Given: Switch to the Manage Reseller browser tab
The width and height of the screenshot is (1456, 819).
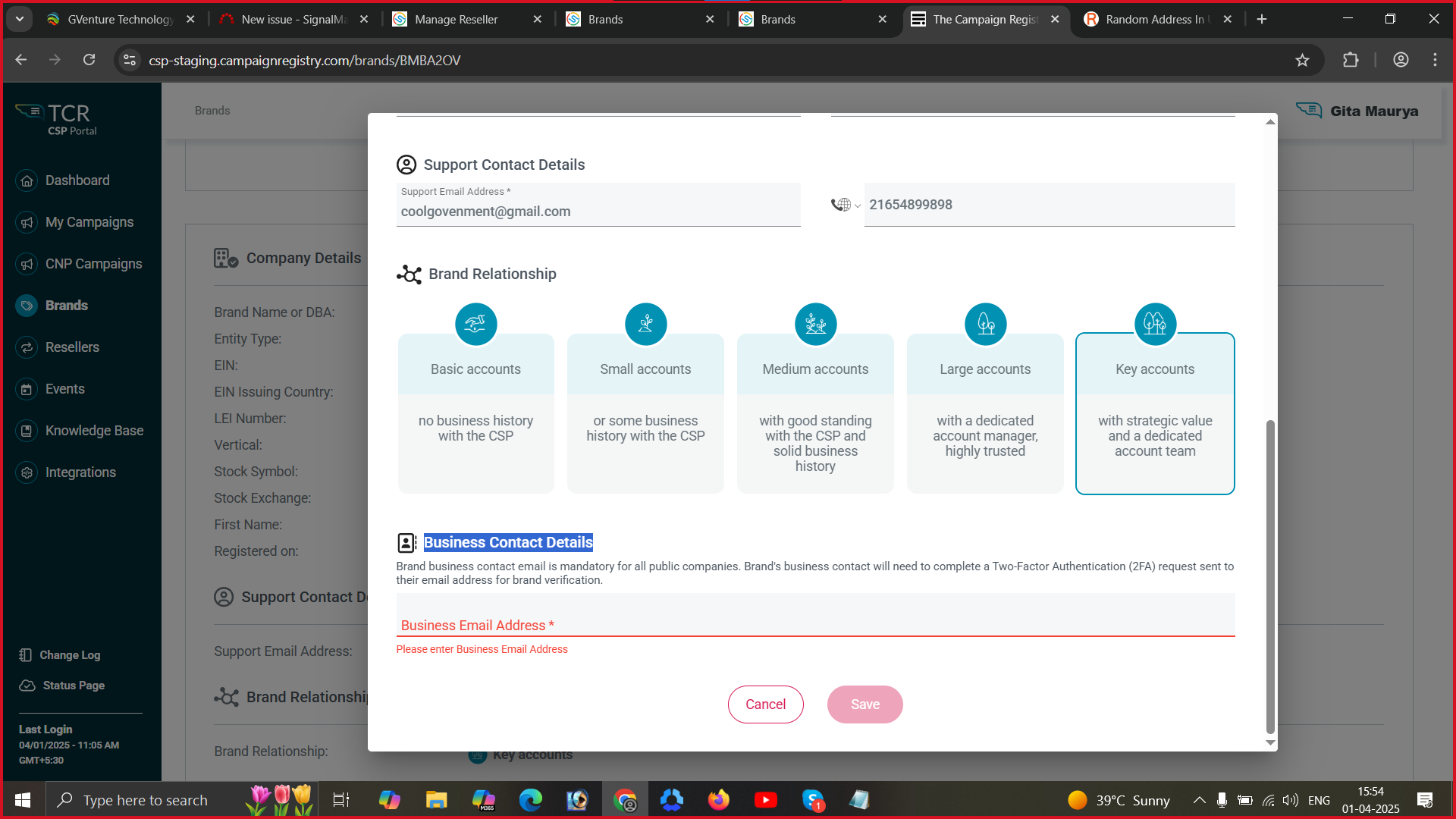Looking at the screenshot, I should tap(456, 20).
